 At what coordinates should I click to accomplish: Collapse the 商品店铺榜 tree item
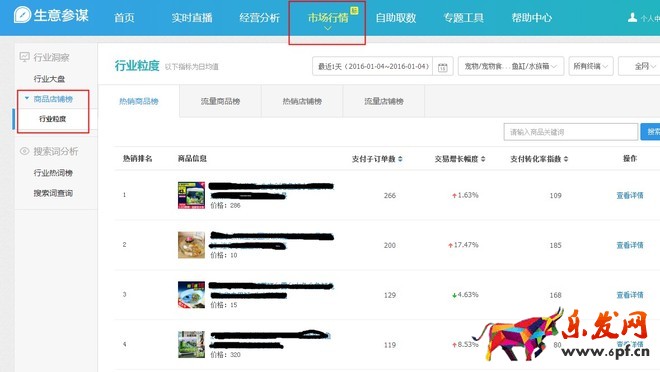27,98
